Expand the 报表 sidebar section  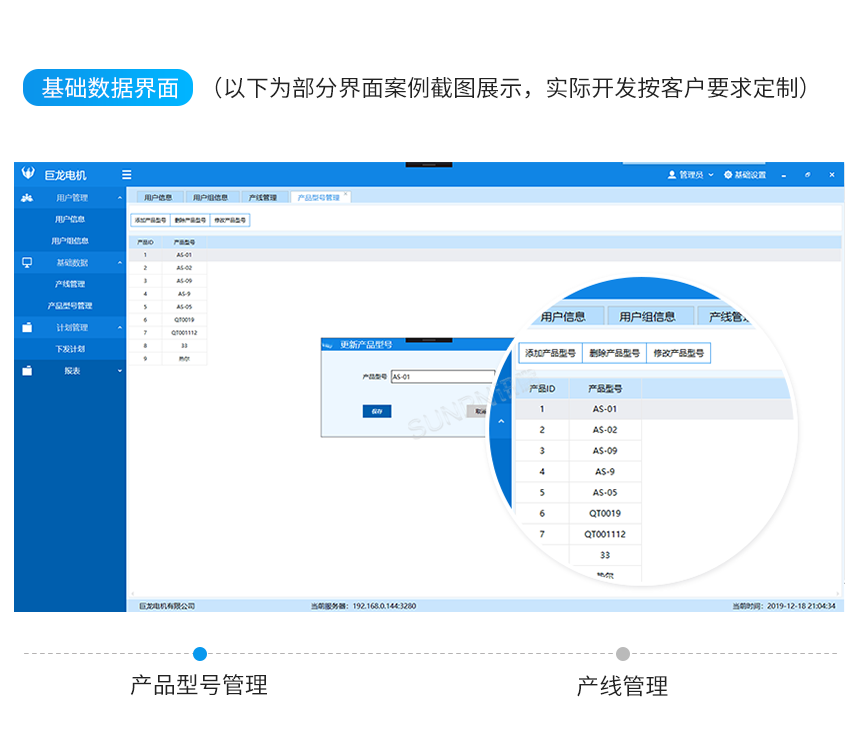pos(119,369)
